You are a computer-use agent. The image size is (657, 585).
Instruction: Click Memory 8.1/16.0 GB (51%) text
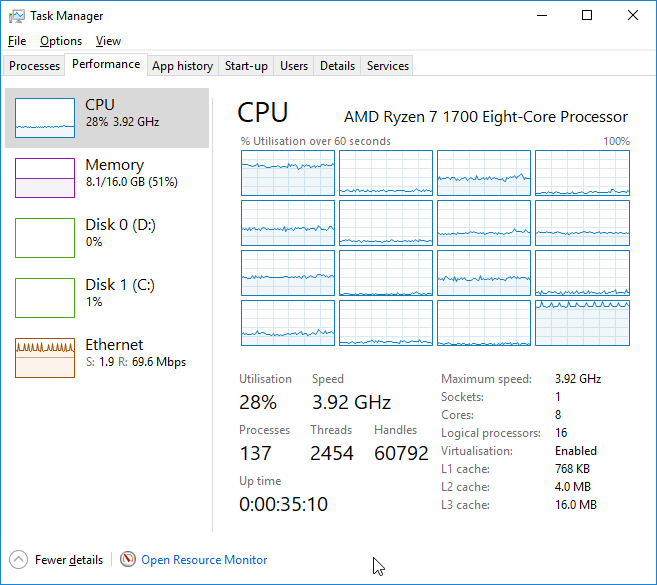click(131, 173)
